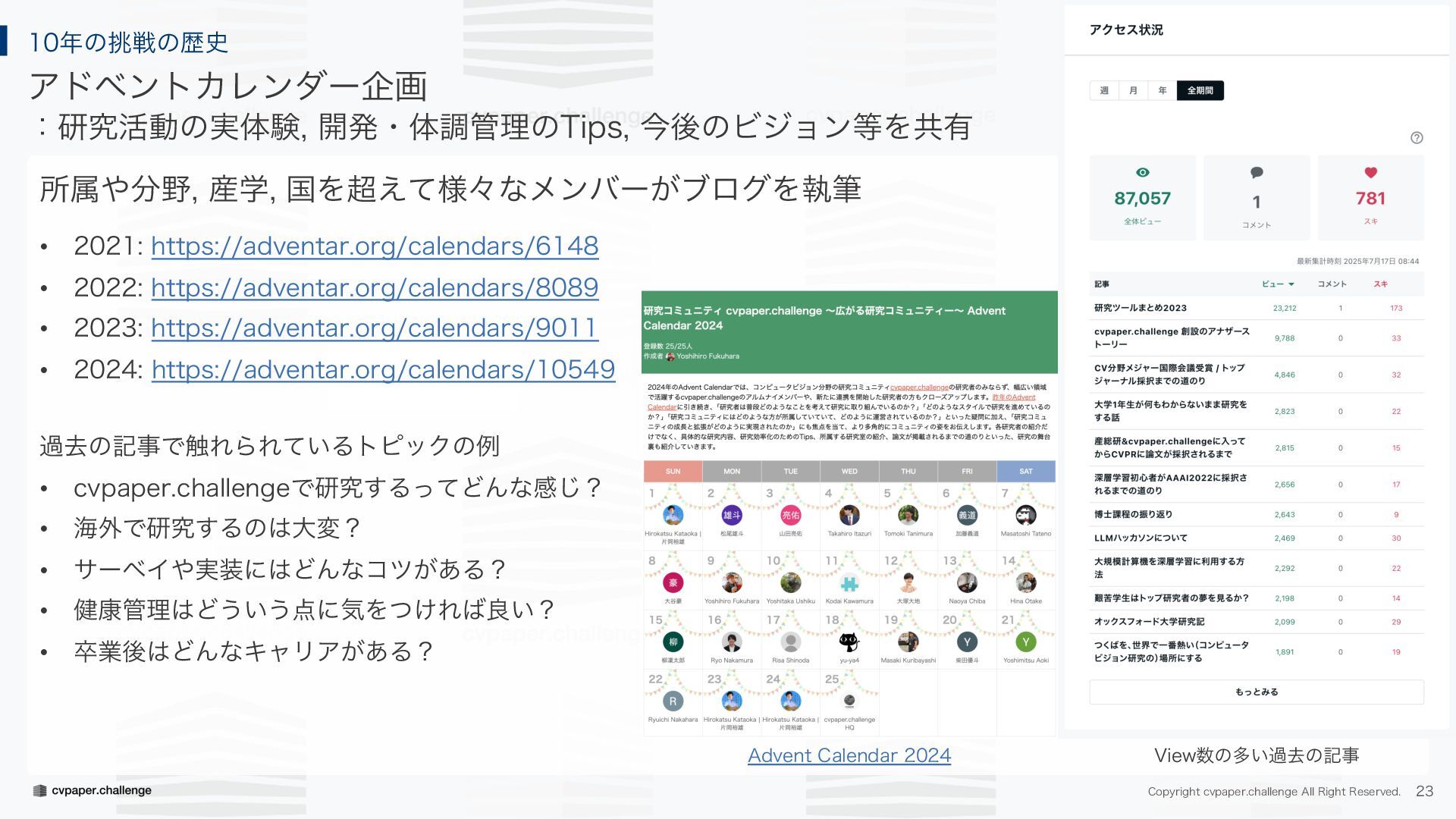Click day 19 avatar Masaki Kuribayashi
1456x819 pixels.
pyautogui.click(x=908, y=642)
